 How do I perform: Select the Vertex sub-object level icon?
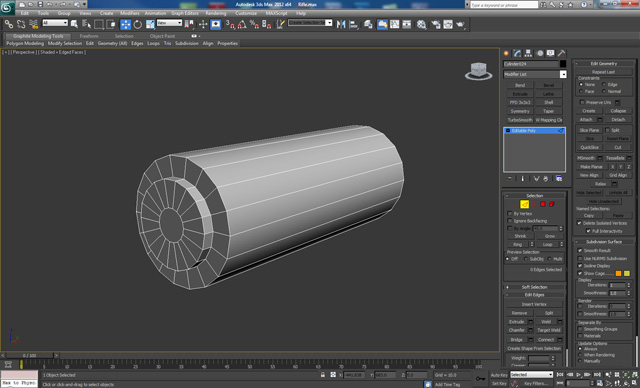coord(515,204)
